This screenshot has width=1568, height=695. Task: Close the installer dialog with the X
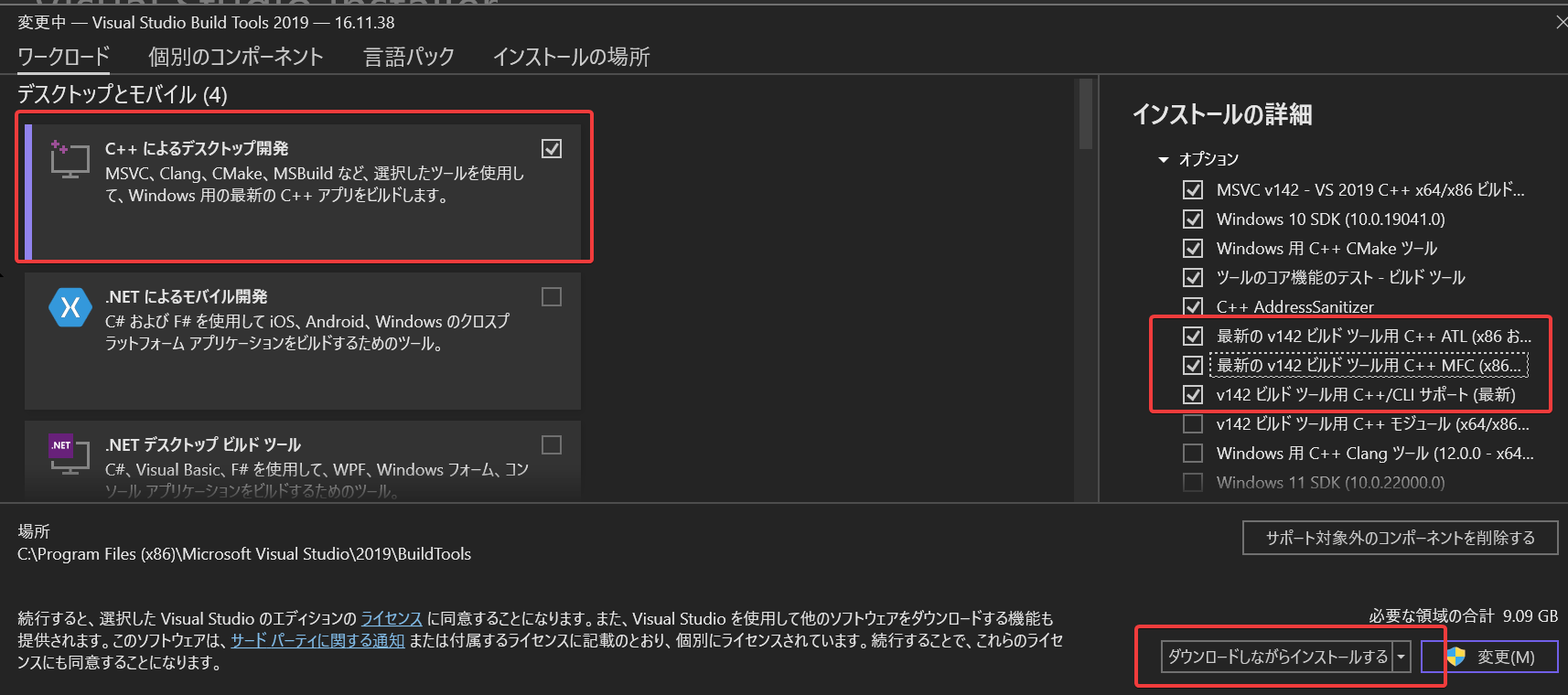(x=1561, y=22)
